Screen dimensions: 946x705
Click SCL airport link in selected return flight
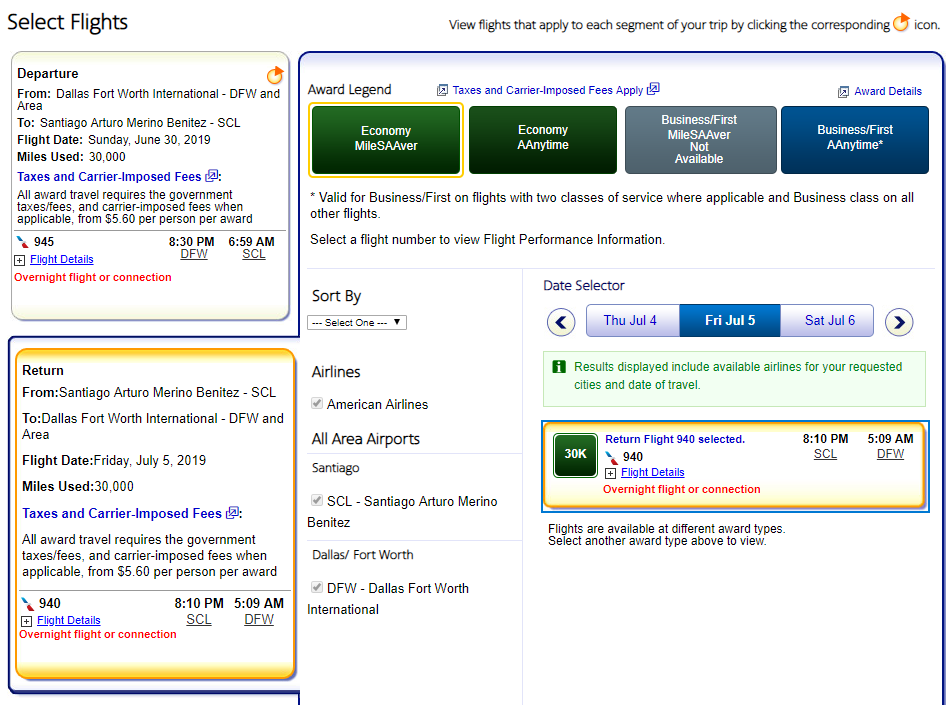point(825,454)
